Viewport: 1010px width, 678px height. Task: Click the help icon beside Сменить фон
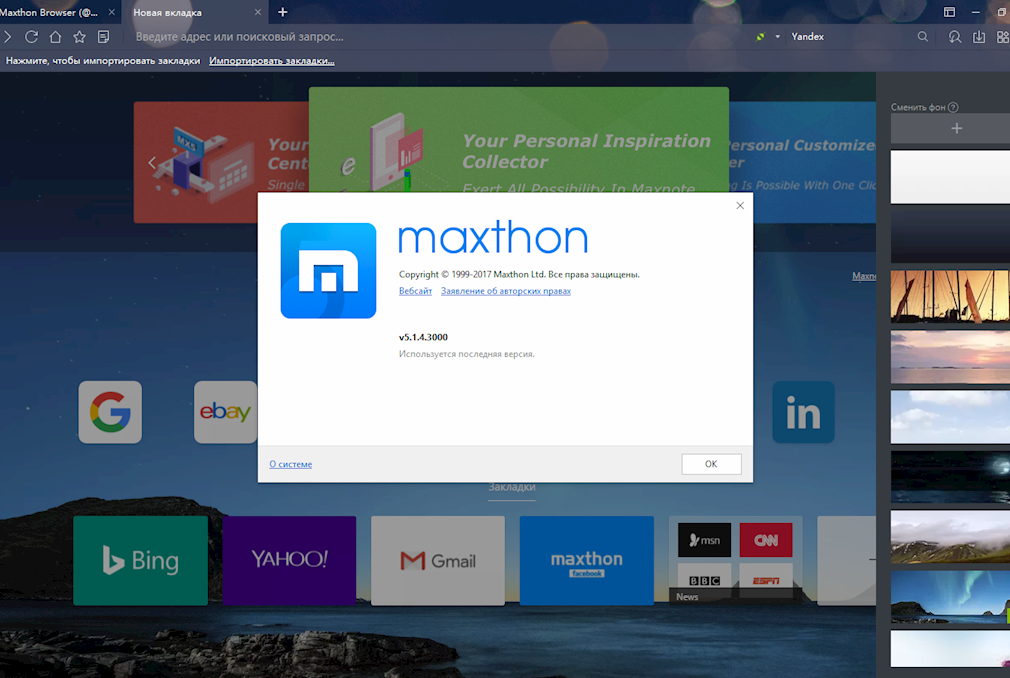(953, 107)
